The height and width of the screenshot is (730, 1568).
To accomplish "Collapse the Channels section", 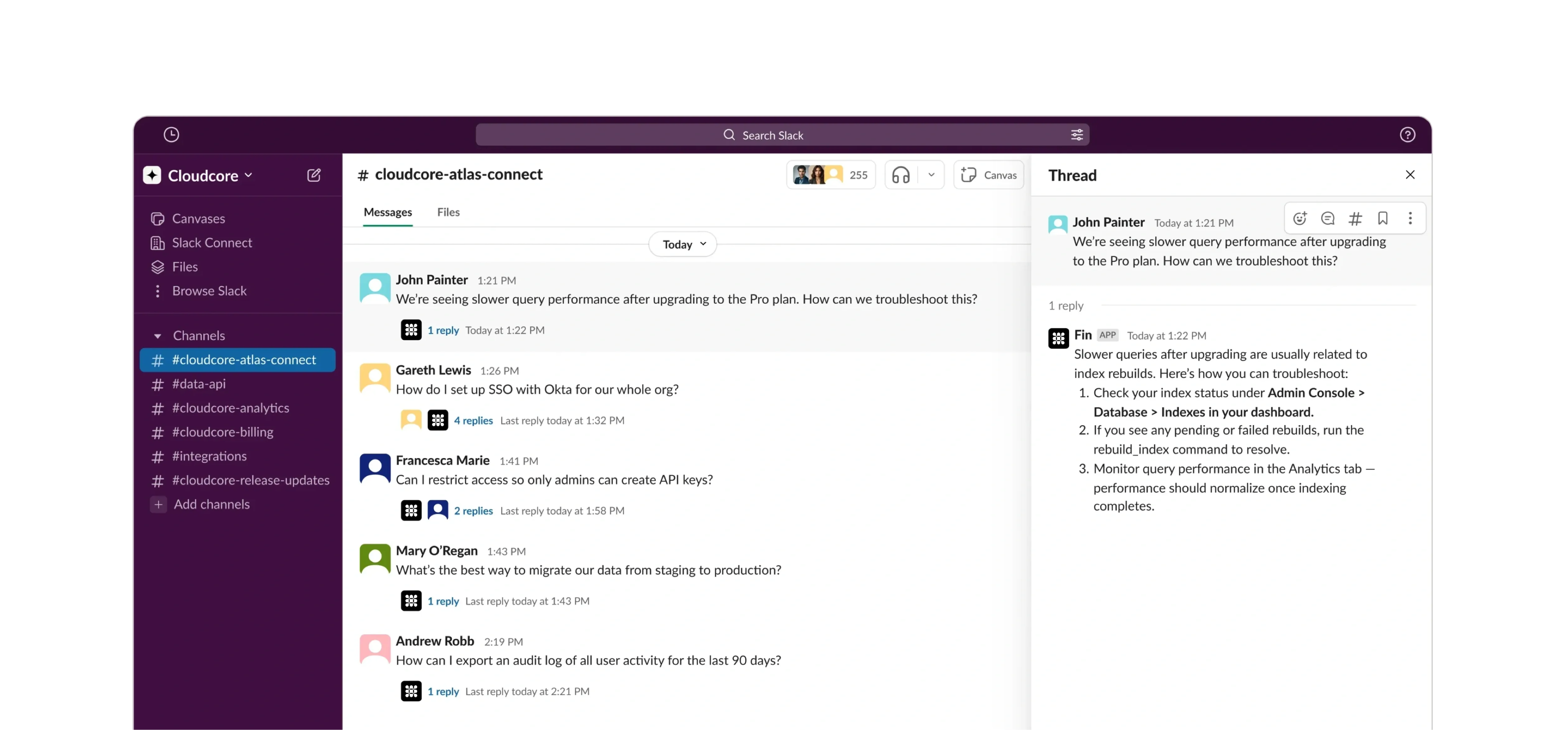I will 158,336.
